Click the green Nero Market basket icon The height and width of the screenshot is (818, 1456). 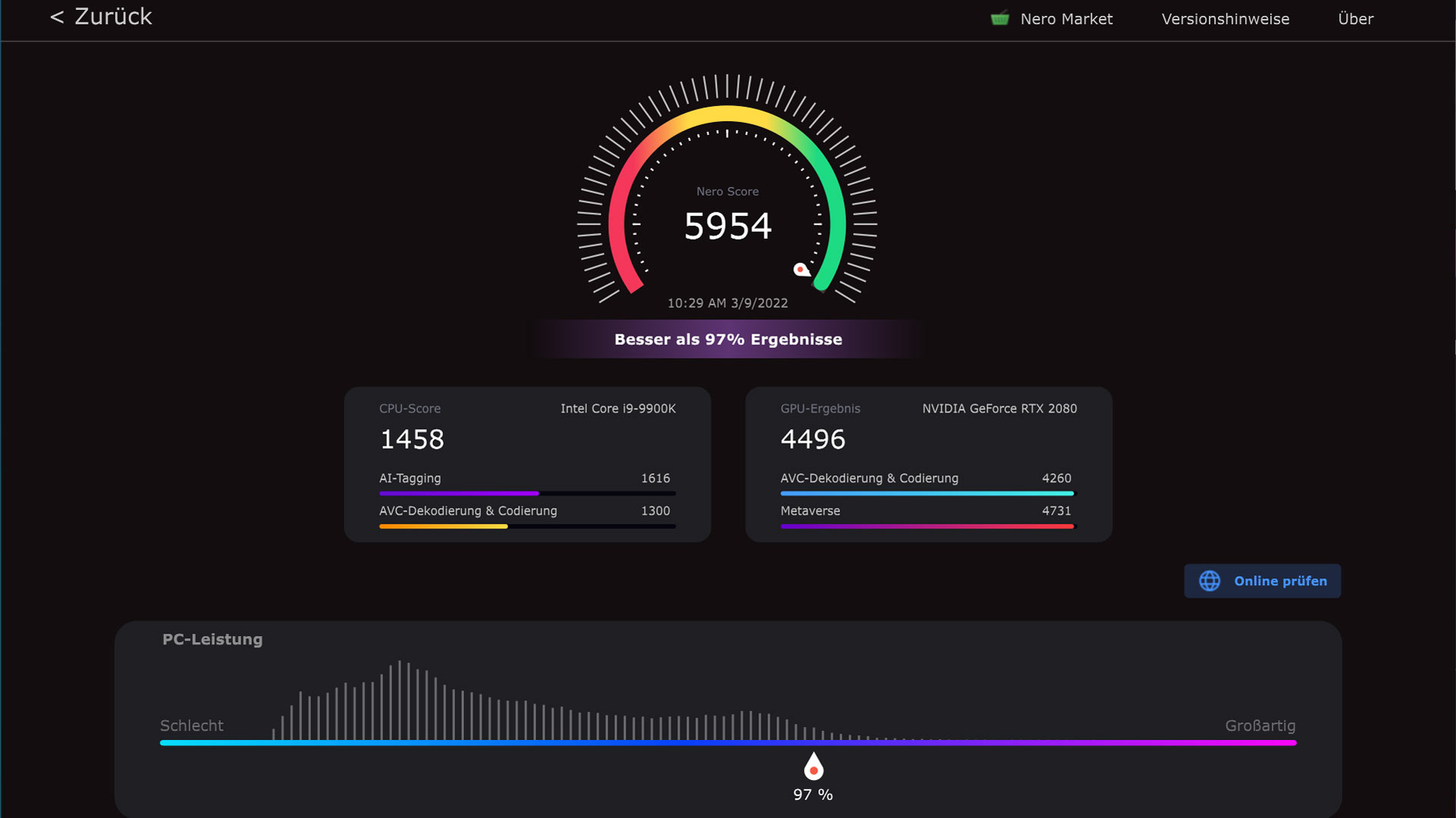click(999, 19)
